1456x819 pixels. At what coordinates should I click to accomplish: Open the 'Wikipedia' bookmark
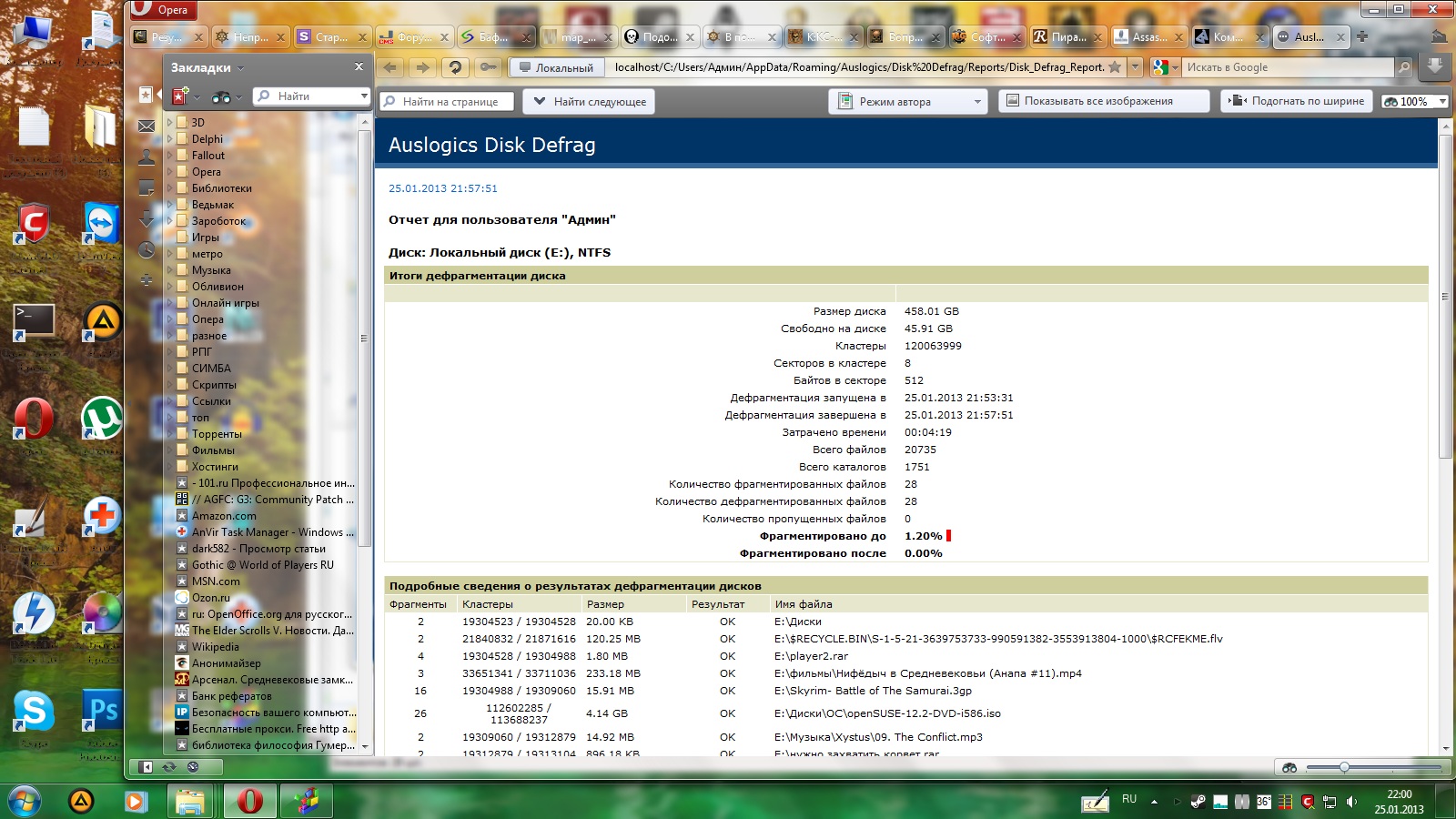coord(215,647)
